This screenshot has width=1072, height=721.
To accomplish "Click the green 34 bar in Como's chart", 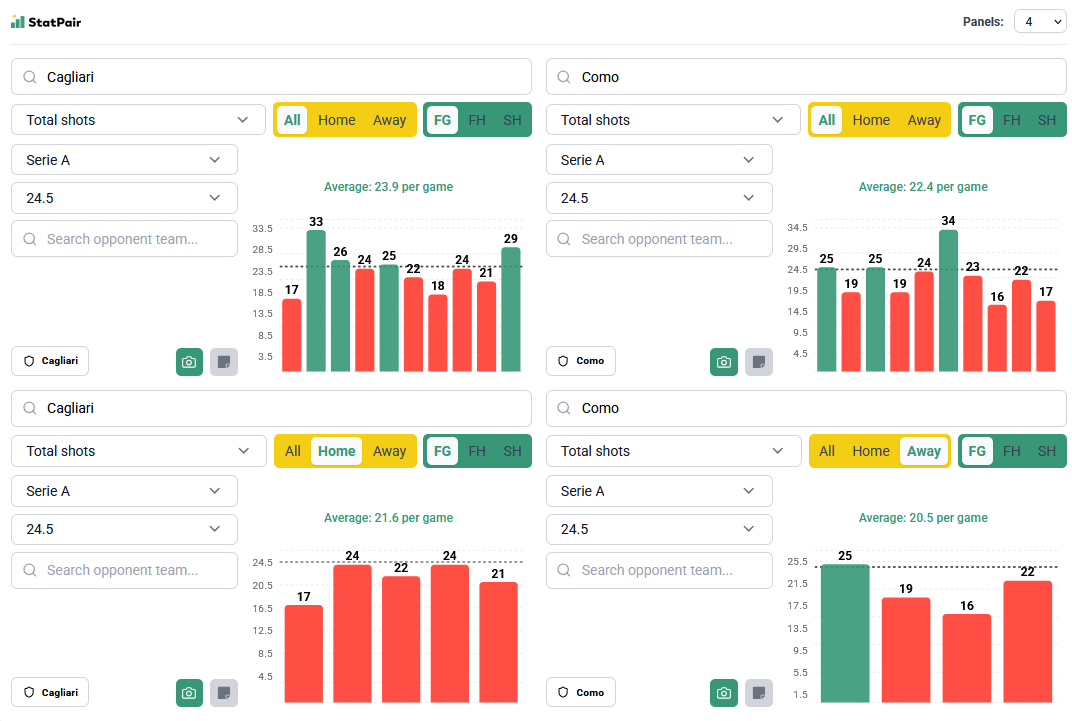I will coord(948,300).
